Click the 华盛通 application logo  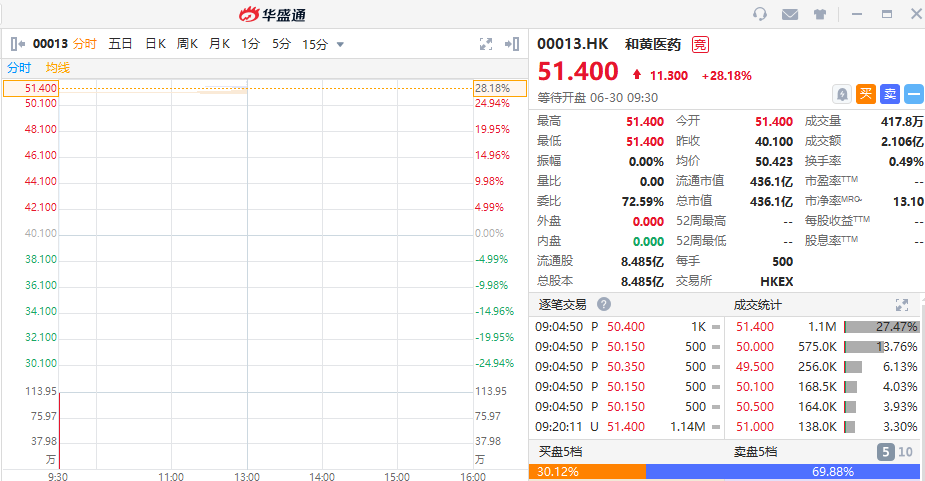coord(272,14)
